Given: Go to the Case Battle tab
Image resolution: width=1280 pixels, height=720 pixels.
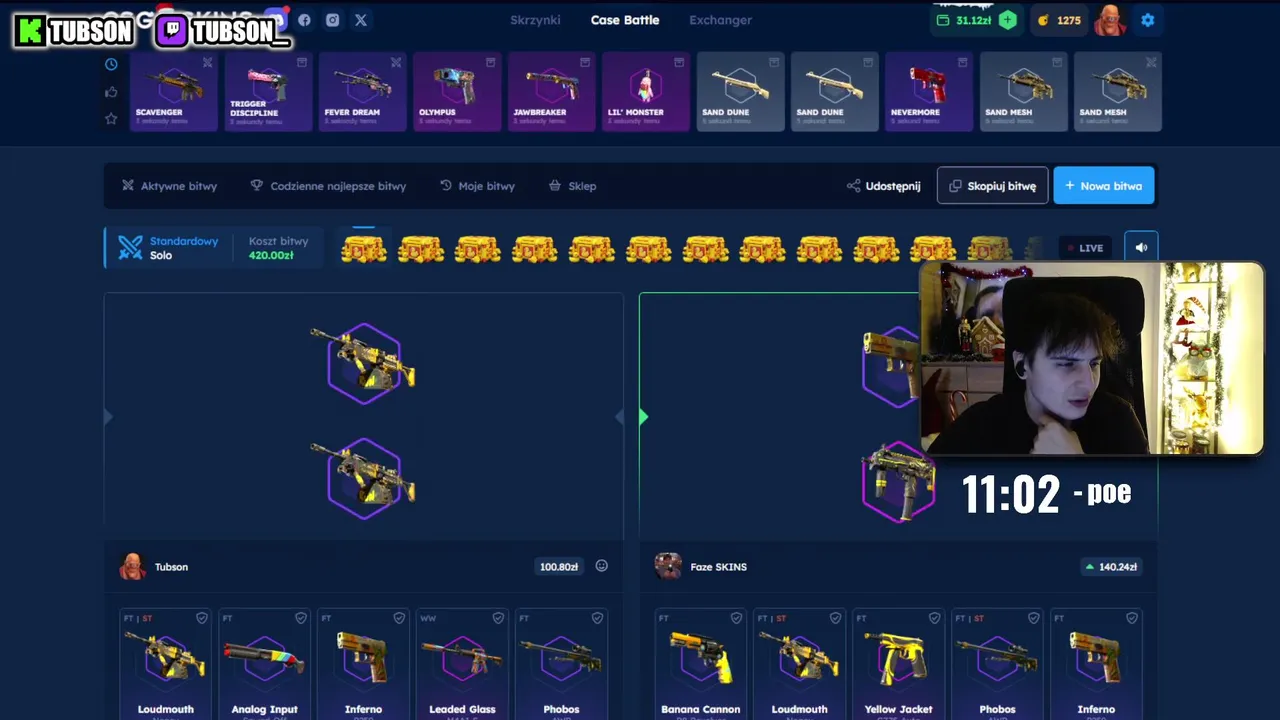Looking at the screenshot, I should pos(625,20).
